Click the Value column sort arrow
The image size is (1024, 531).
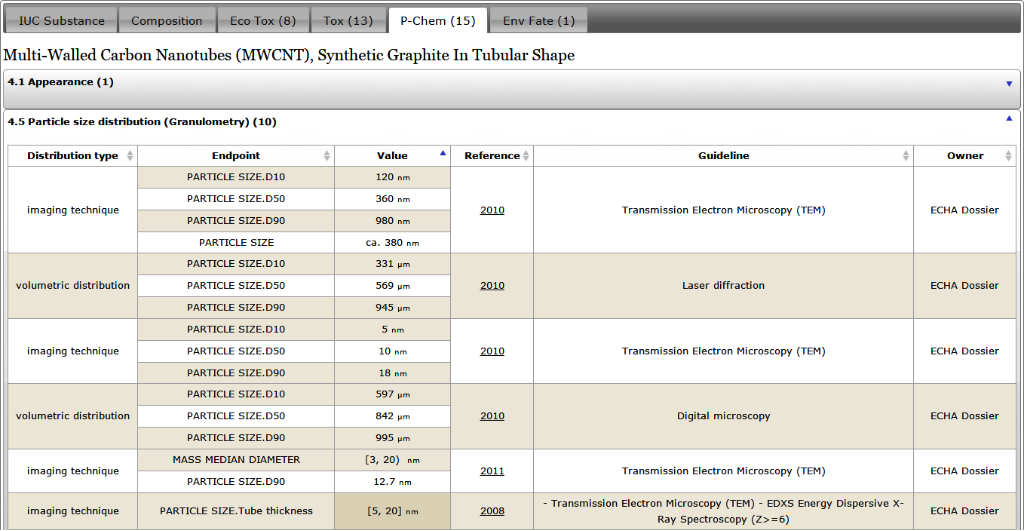click(443, 154)
